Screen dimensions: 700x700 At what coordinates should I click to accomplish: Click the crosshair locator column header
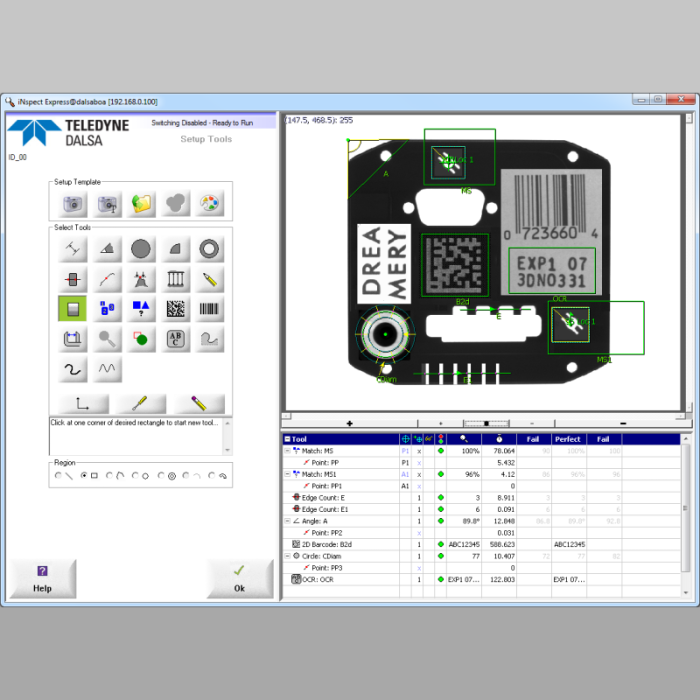click(x=405, y=439)
